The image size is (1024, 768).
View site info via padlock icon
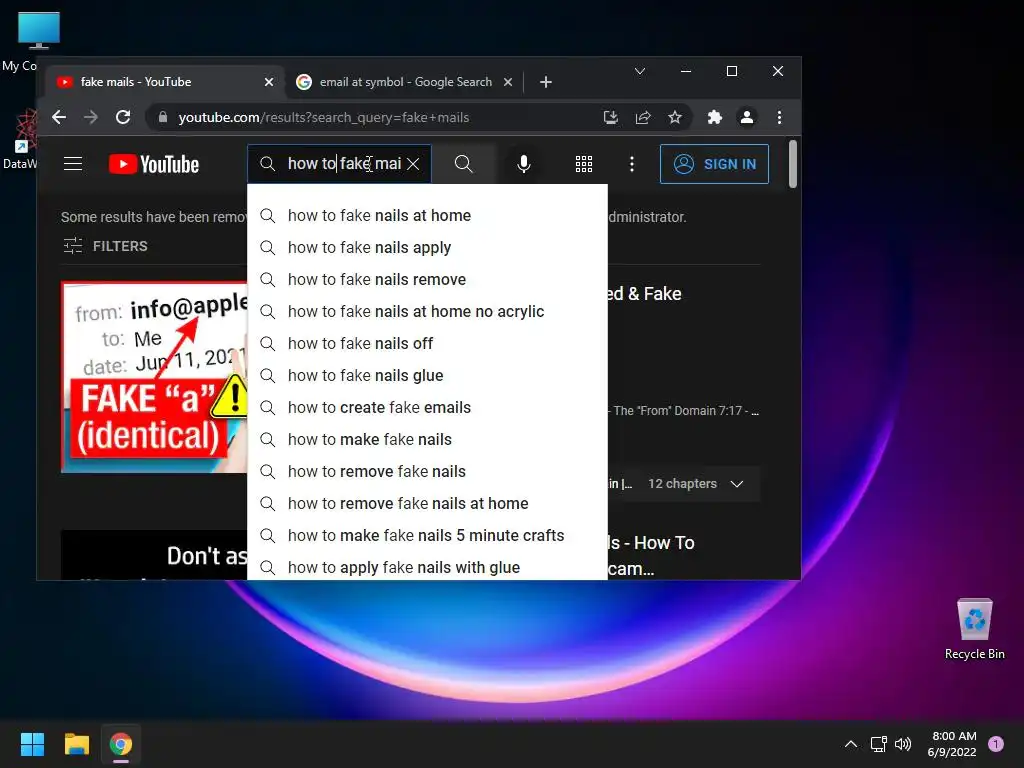[x=163, y=118]
